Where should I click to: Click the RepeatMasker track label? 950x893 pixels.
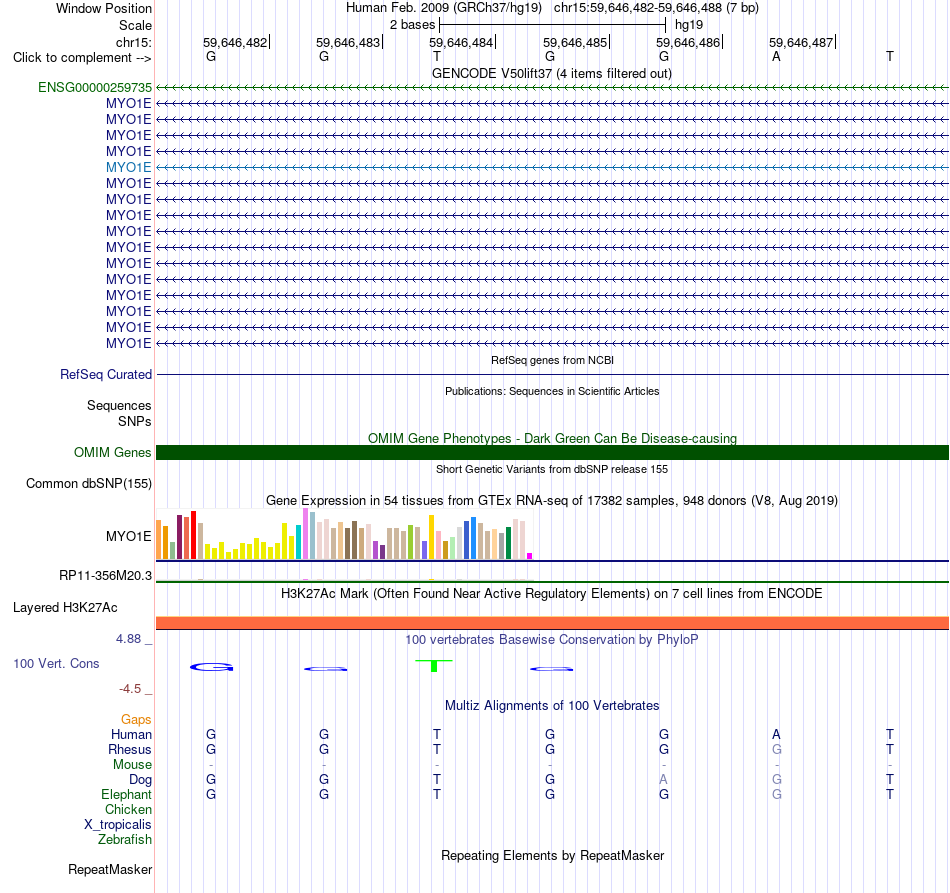[110, 869]
